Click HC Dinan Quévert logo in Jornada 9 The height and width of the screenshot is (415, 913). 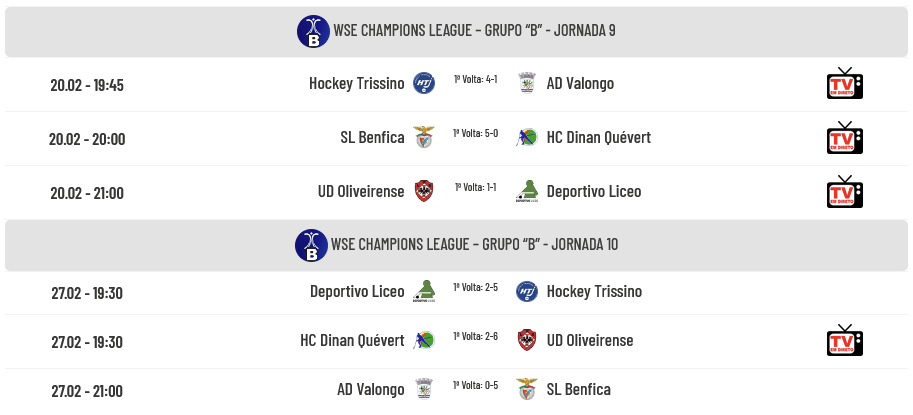click(x=527, y=138)
